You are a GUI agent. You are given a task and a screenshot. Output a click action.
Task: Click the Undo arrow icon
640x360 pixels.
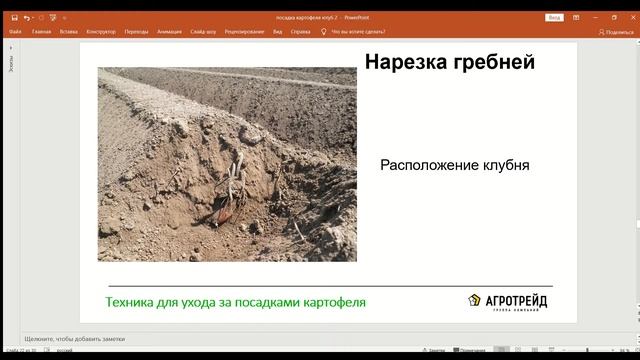[26, 18]
